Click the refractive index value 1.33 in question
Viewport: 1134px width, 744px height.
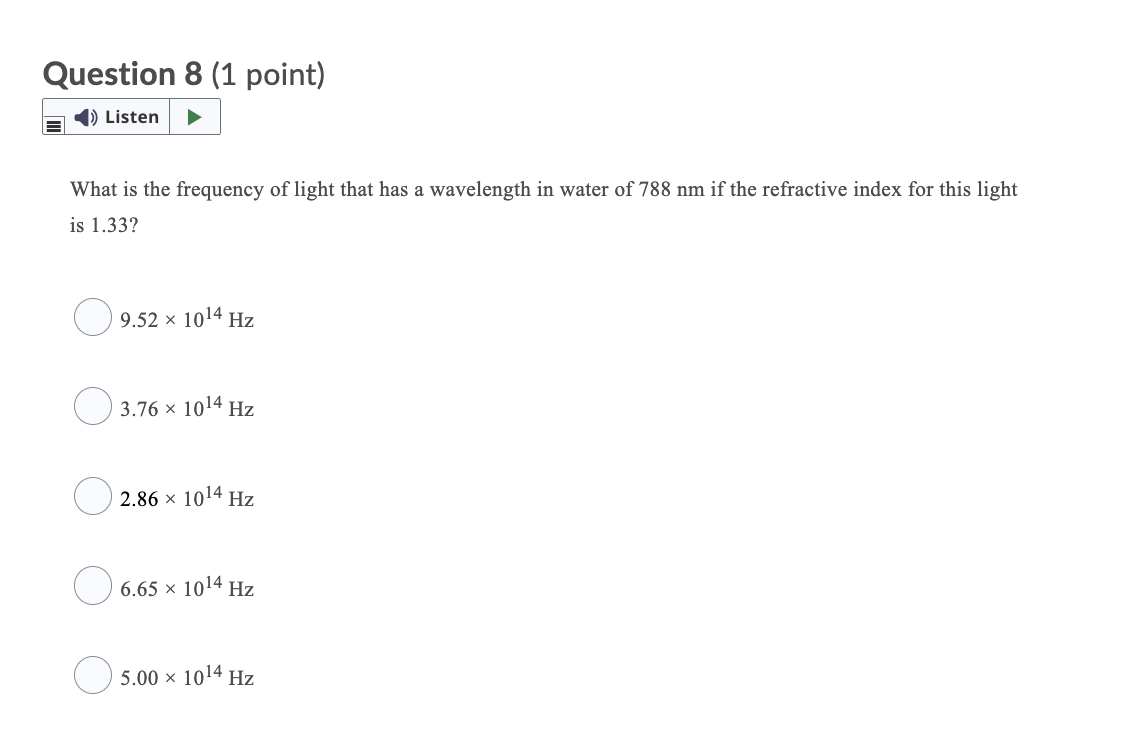tap(113, 225)
